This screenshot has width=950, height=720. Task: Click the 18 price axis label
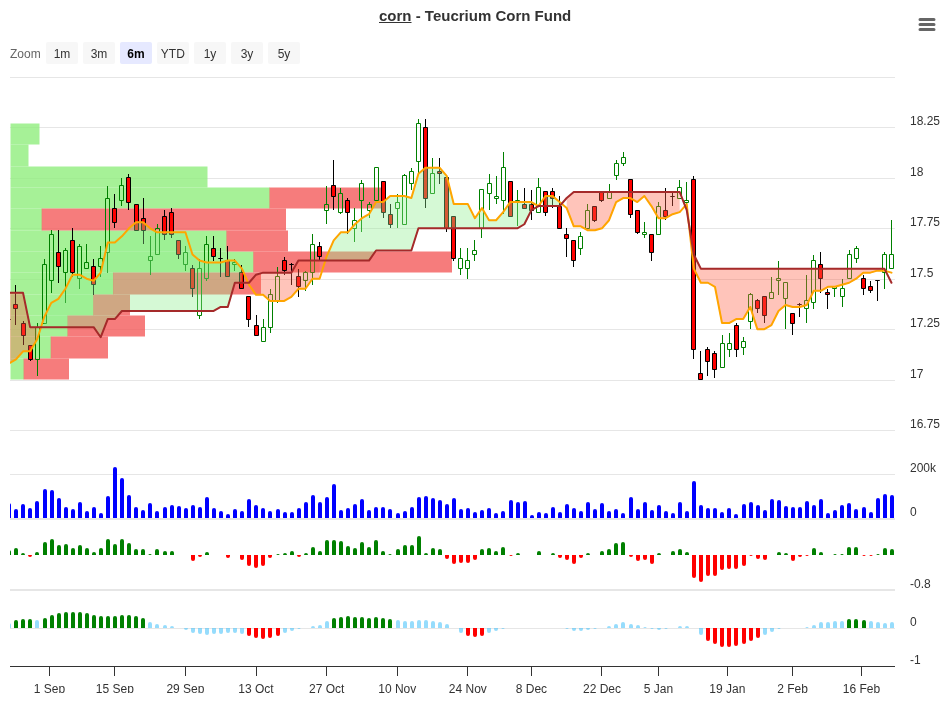pos(917,172)
